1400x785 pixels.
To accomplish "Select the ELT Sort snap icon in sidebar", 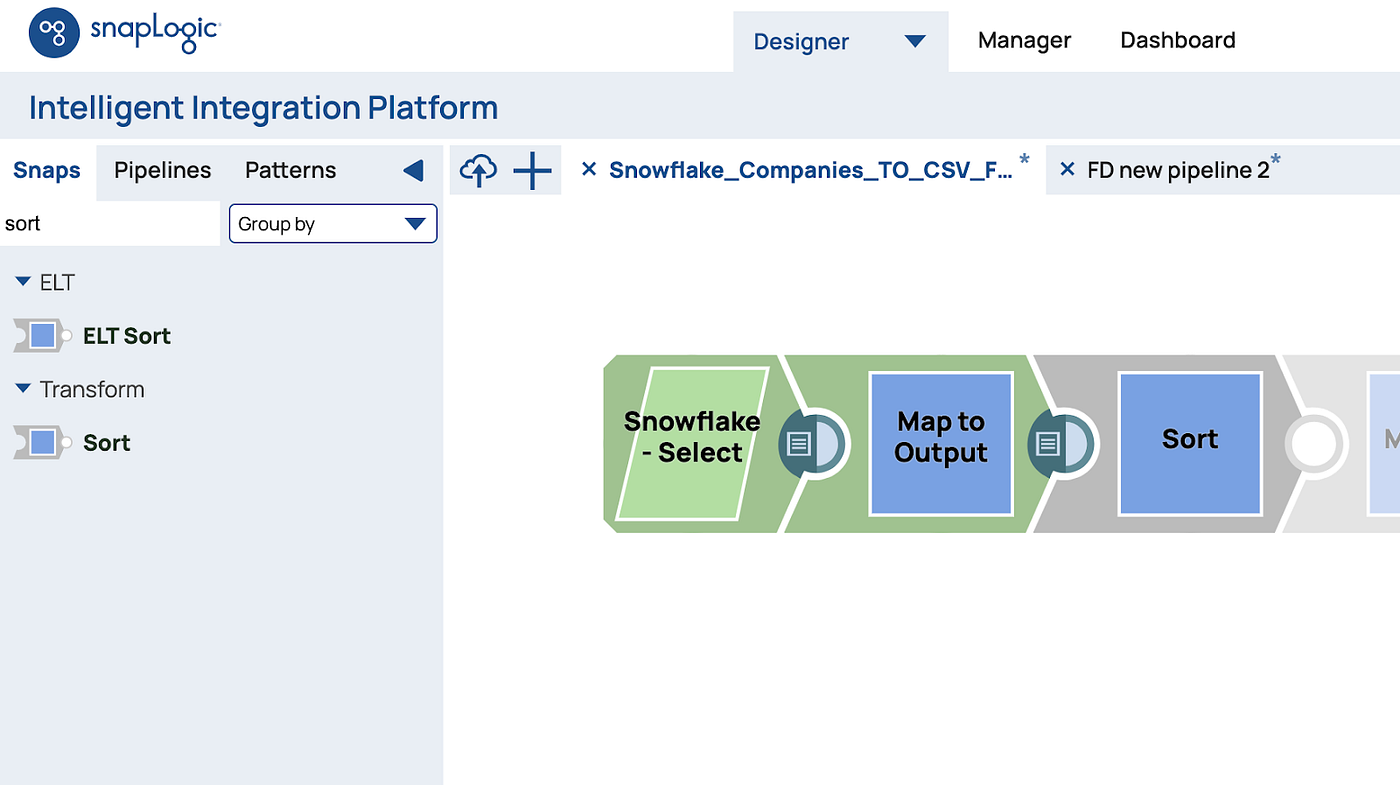I will (x=40, y=335).
